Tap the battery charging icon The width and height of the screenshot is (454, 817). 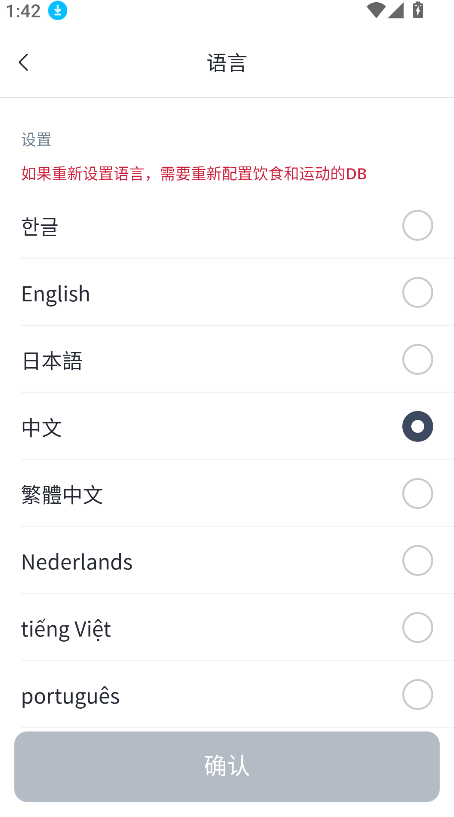(418, 10)
